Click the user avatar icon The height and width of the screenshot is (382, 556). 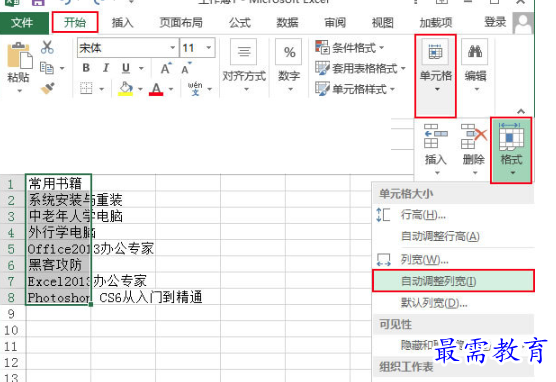523,23
